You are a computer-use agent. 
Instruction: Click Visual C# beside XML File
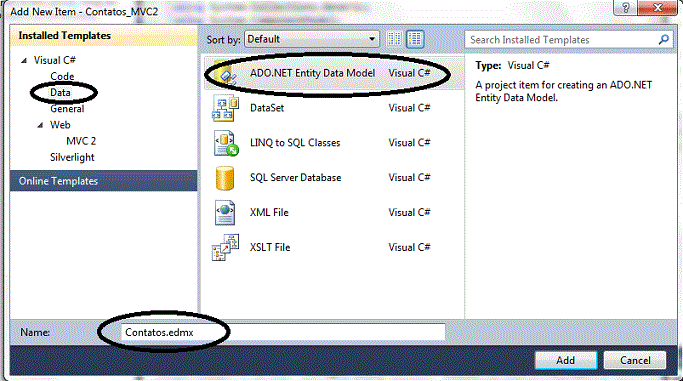[x=409, y=212]
